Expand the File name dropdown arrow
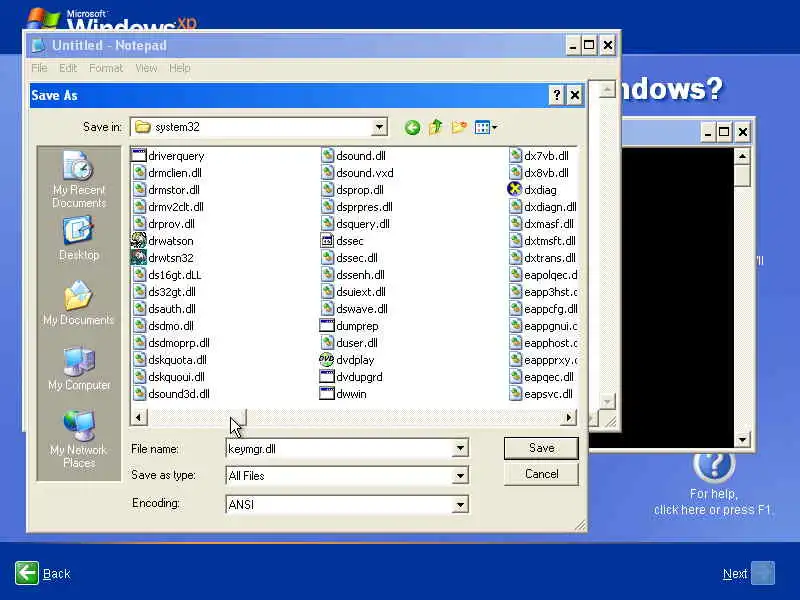Viewport: 800px width, 600px height. 460,448
